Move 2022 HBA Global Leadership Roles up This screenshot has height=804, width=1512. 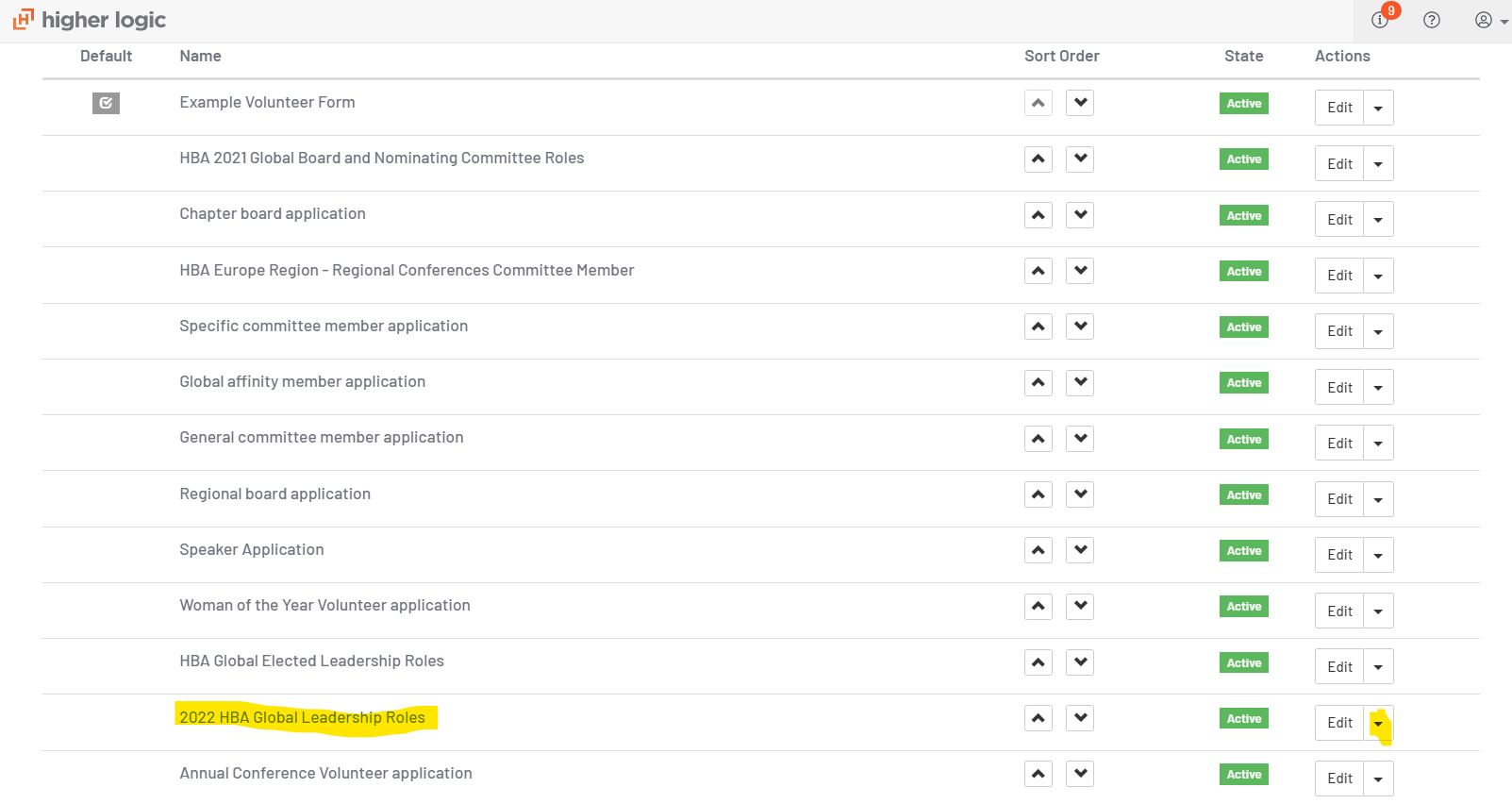tap(1038, 718)
